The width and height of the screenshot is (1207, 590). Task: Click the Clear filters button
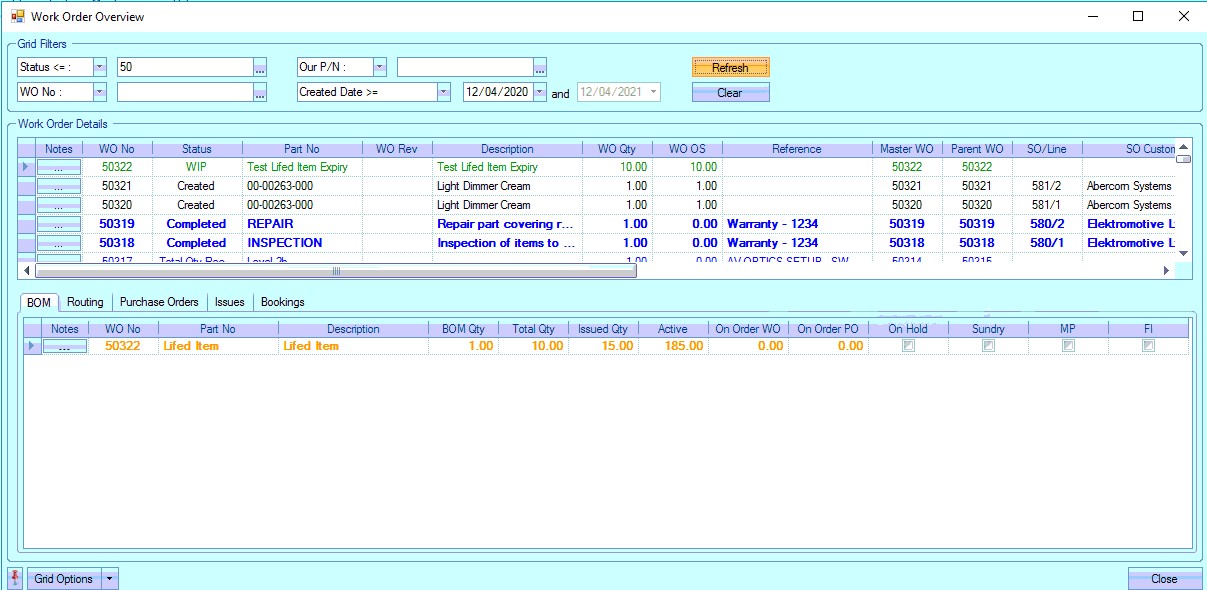pyautogui.click(x=730, y=93)
